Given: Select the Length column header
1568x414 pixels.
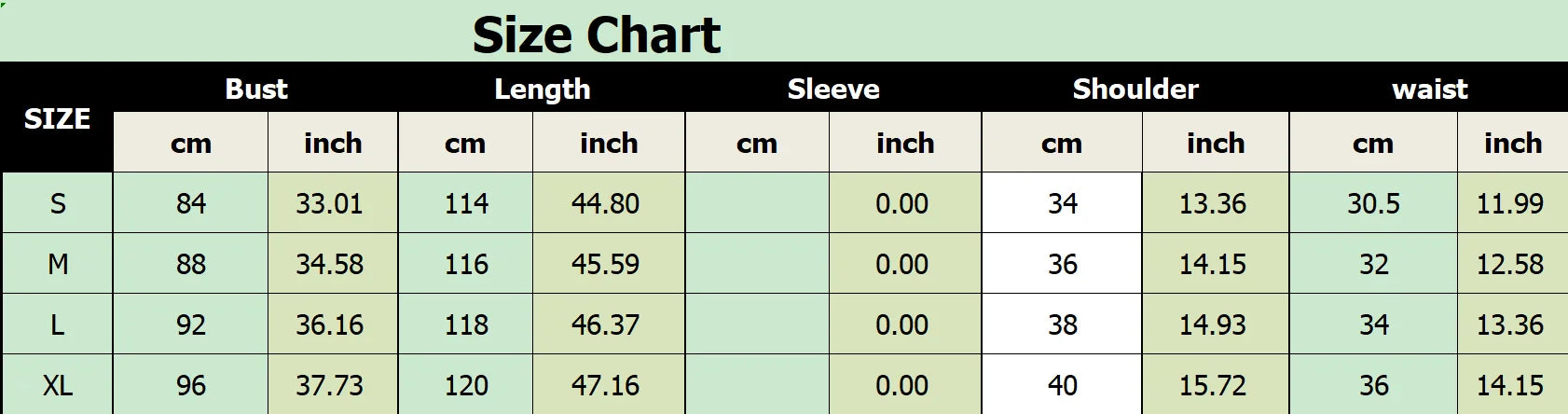Looking at the screenshot, I should pos(542,89).
